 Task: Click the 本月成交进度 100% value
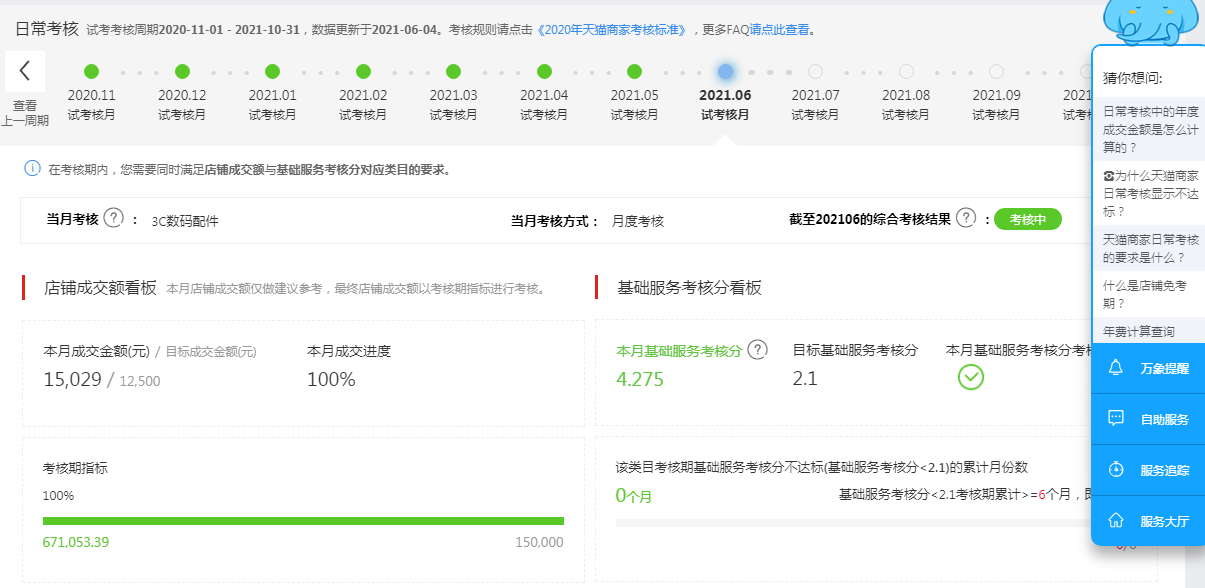coord(331,379)
